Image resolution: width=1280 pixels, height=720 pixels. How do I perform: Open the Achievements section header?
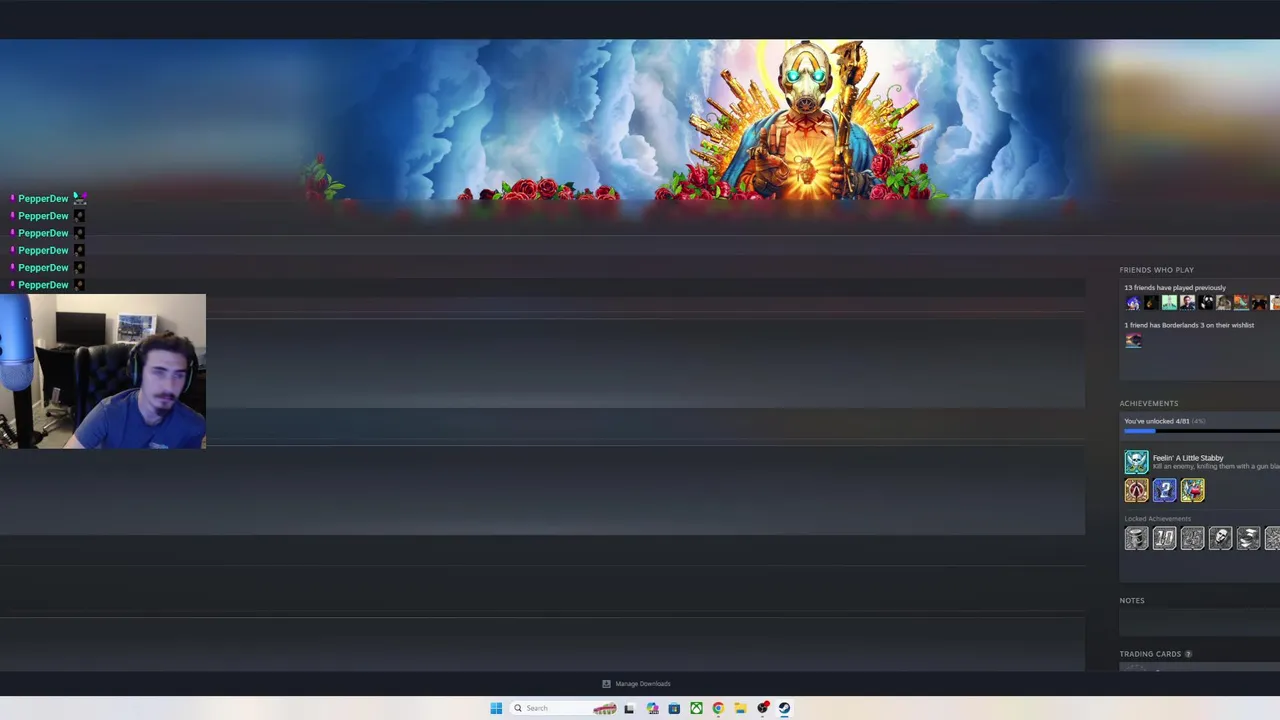point(1149,403)
